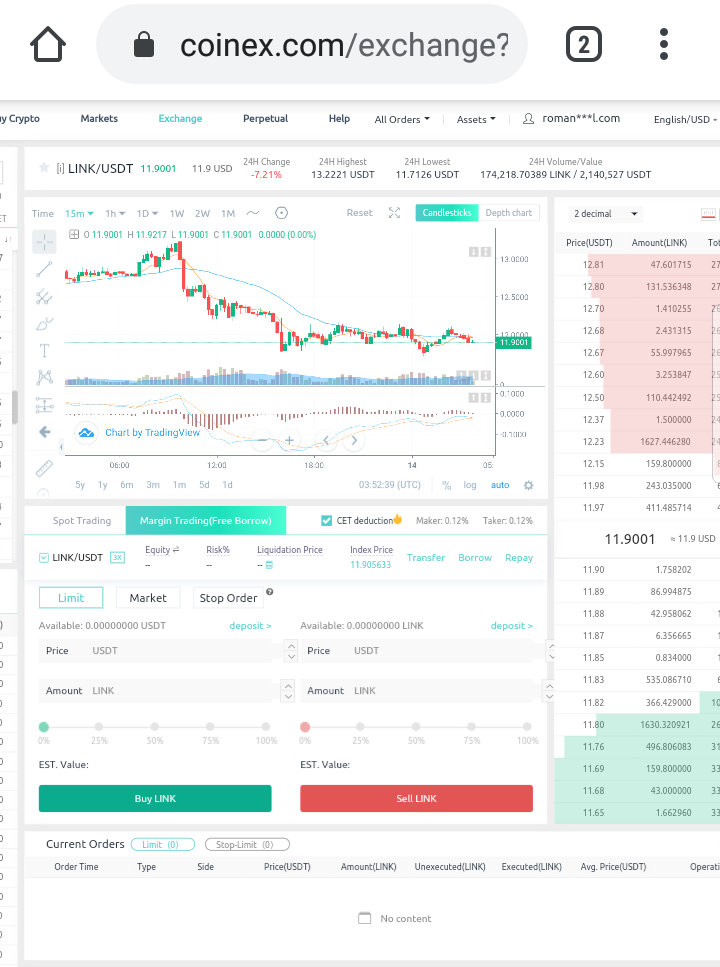Open the Perpetual nav item
The width and height of the screenshot is (720, 967).
coord(265,118)
